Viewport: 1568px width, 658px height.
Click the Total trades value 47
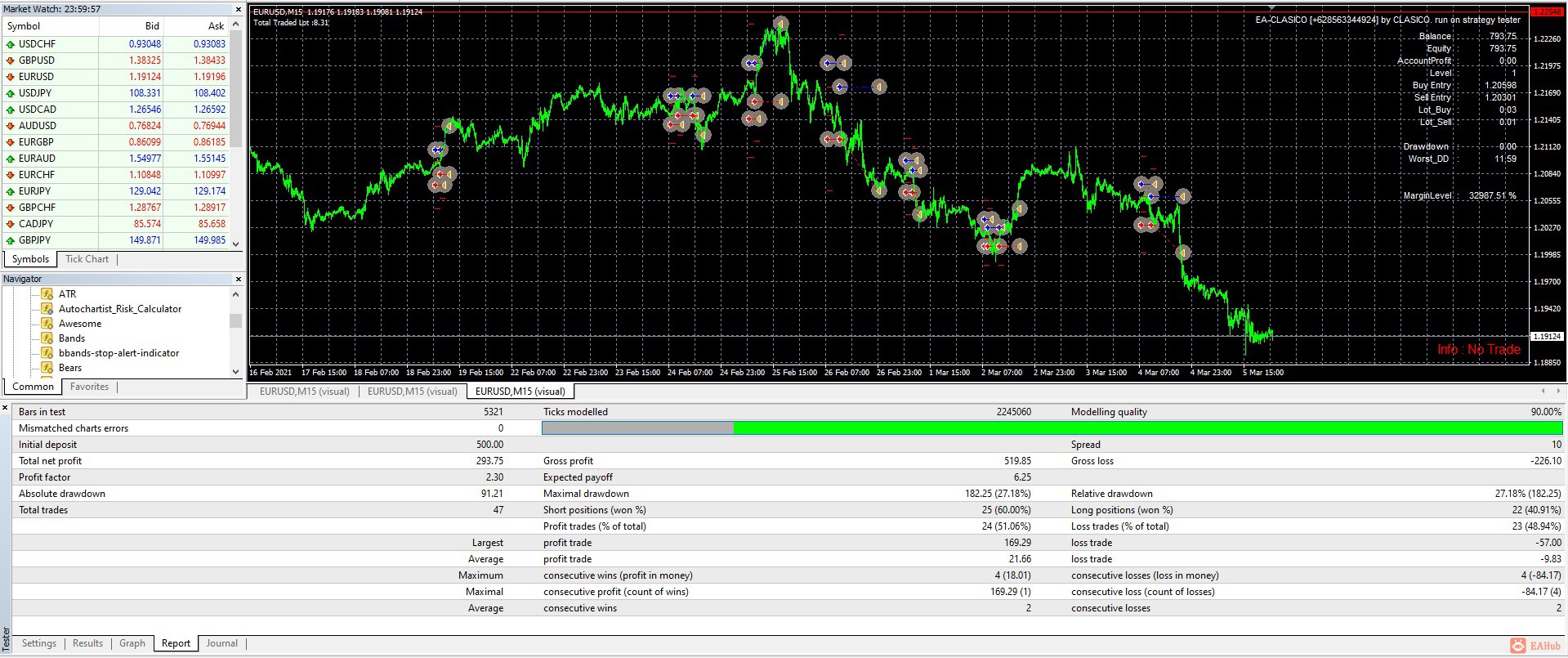click(x=498, y=510)
